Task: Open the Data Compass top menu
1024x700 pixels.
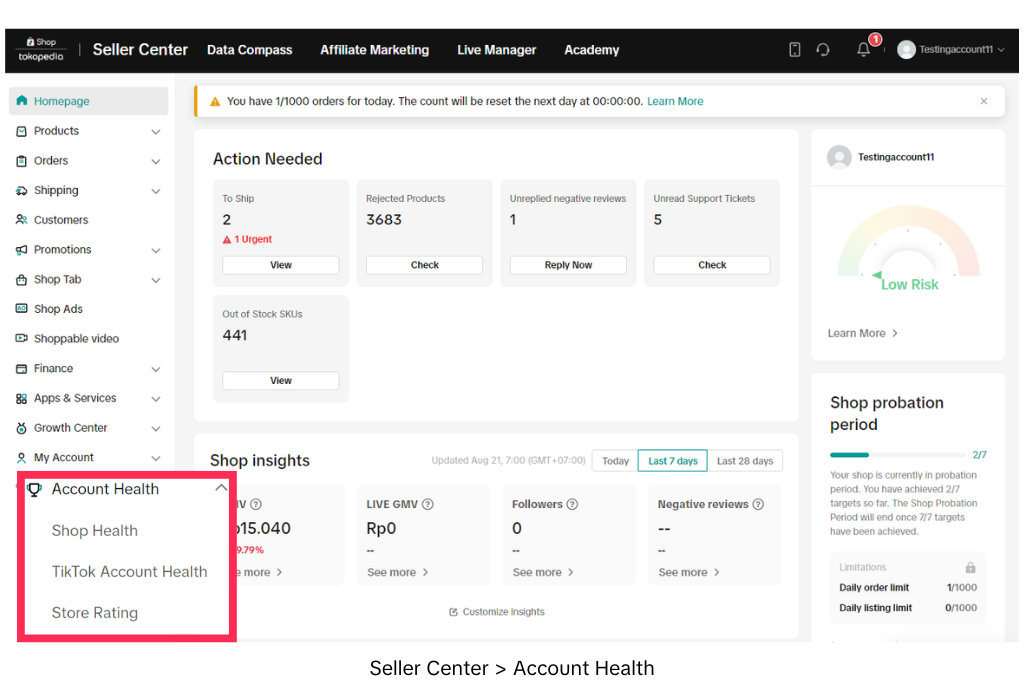Action: point(249,50)
